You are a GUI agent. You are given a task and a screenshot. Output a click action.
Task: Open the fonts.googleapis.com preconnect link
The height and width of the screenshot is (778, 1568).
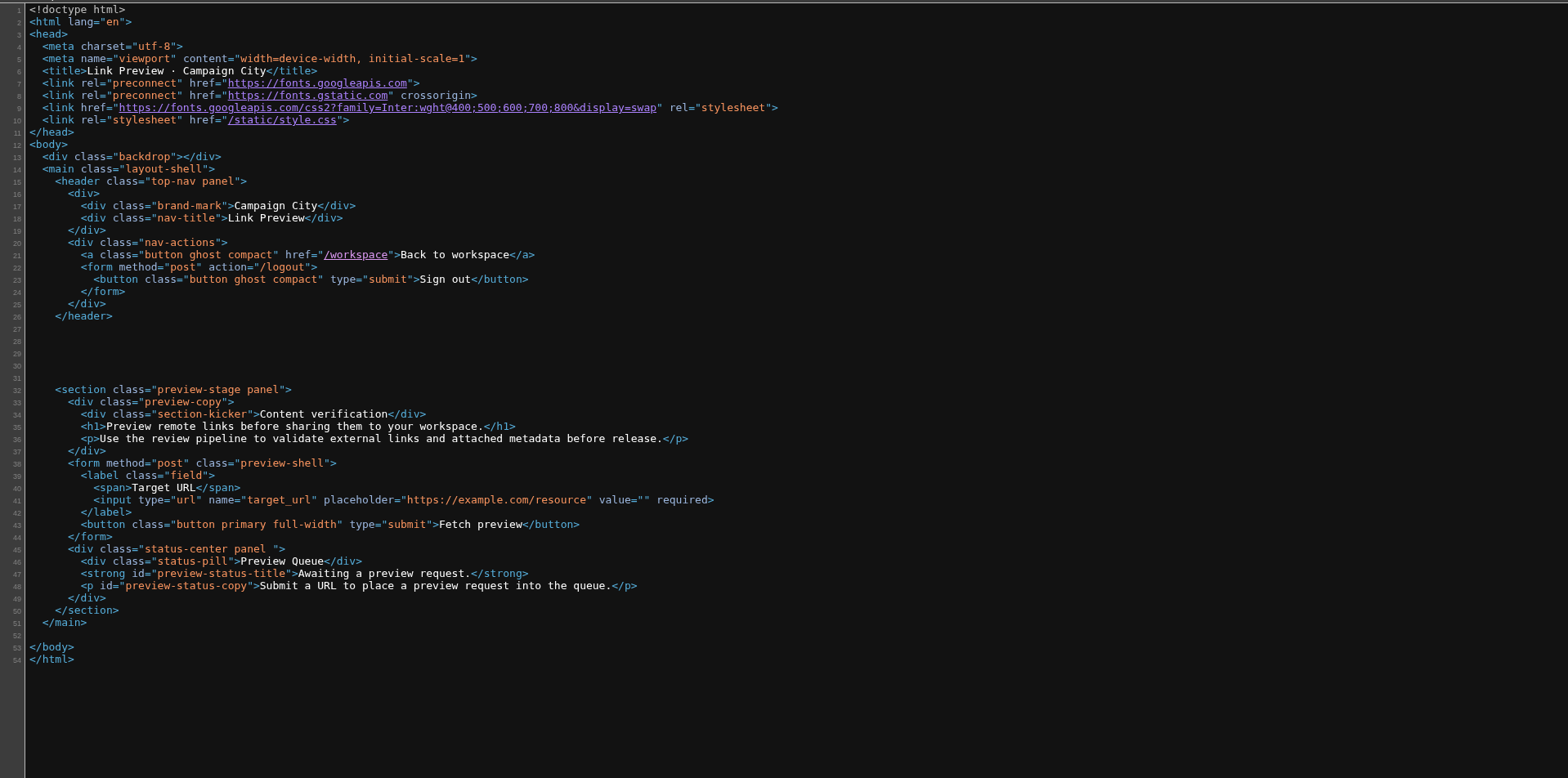point(317,83)
